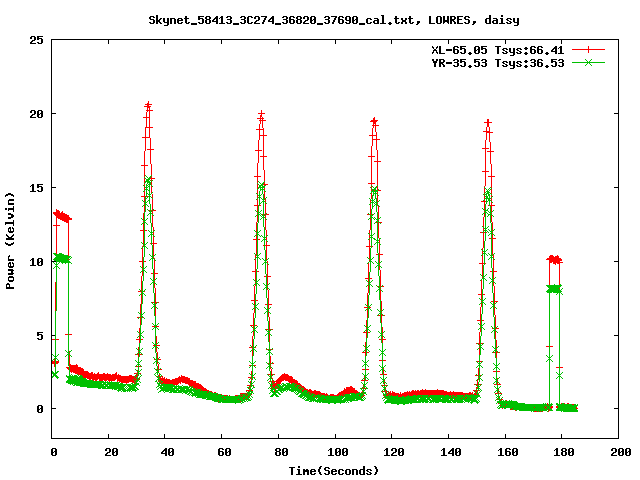This screenshot has height=480, width=640.
Task: Click the x-axis tick label 200
Action: [x=621, y=452]
